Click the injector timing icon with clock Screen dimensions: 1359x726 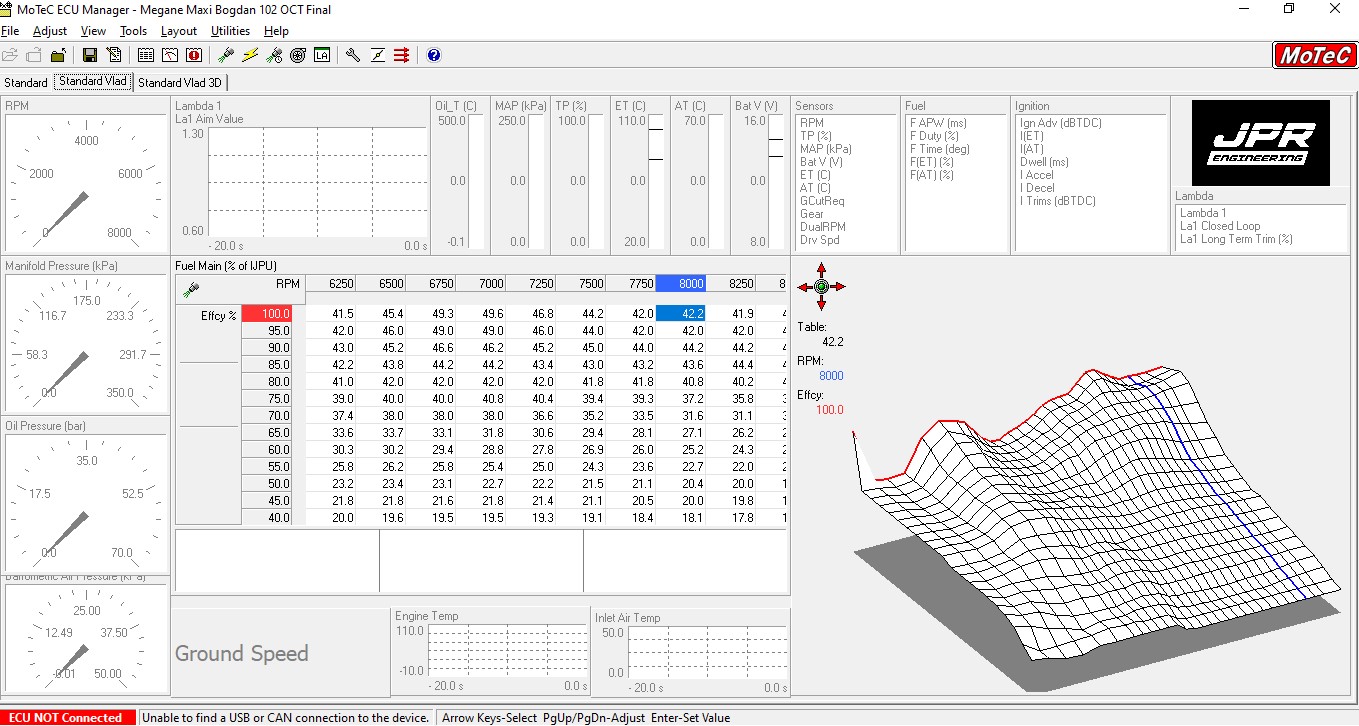pyautogui.click(x=274, y=55)
